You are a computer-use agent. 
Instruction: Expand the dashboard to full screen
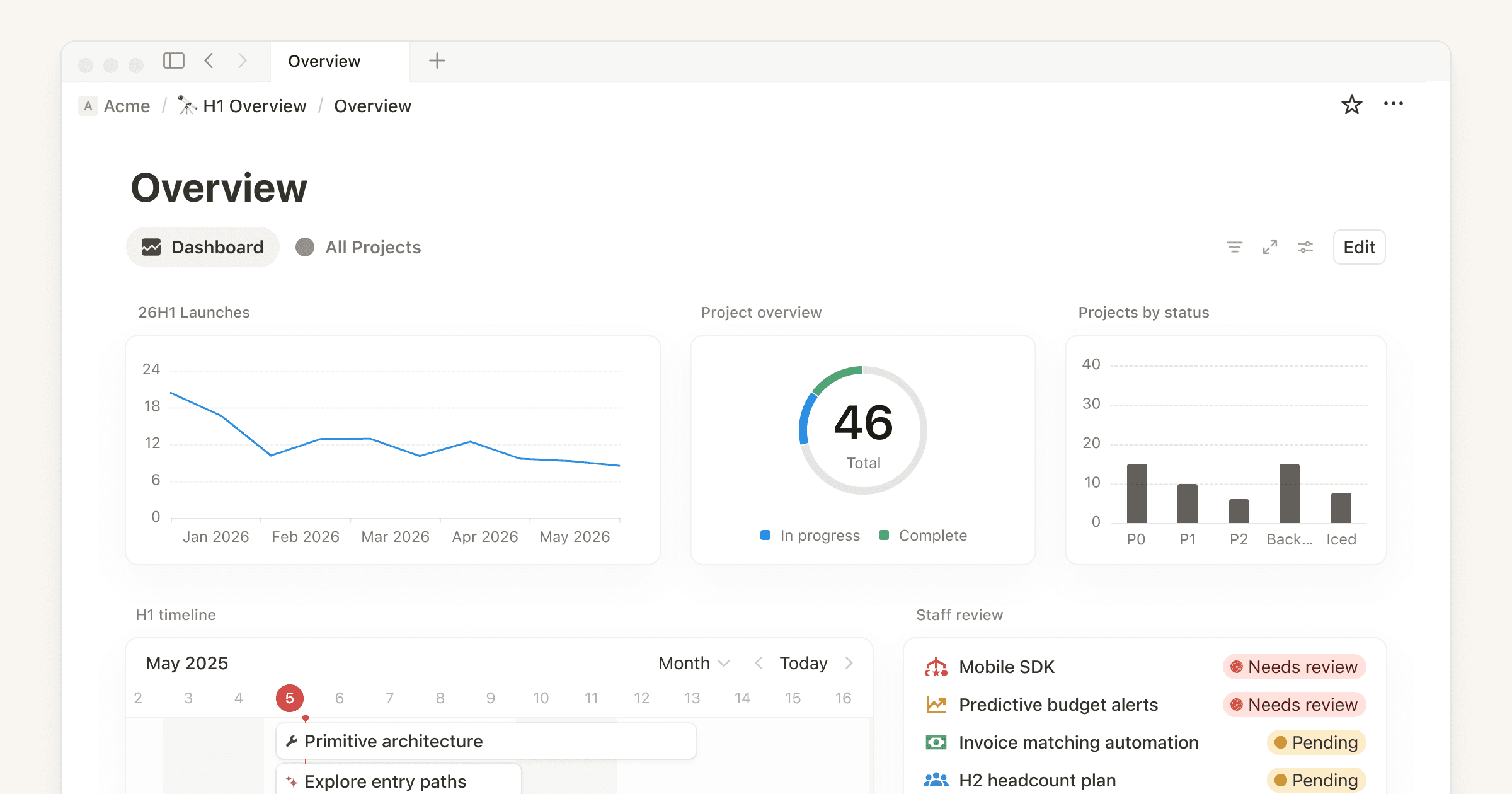tap(1270, 247)
